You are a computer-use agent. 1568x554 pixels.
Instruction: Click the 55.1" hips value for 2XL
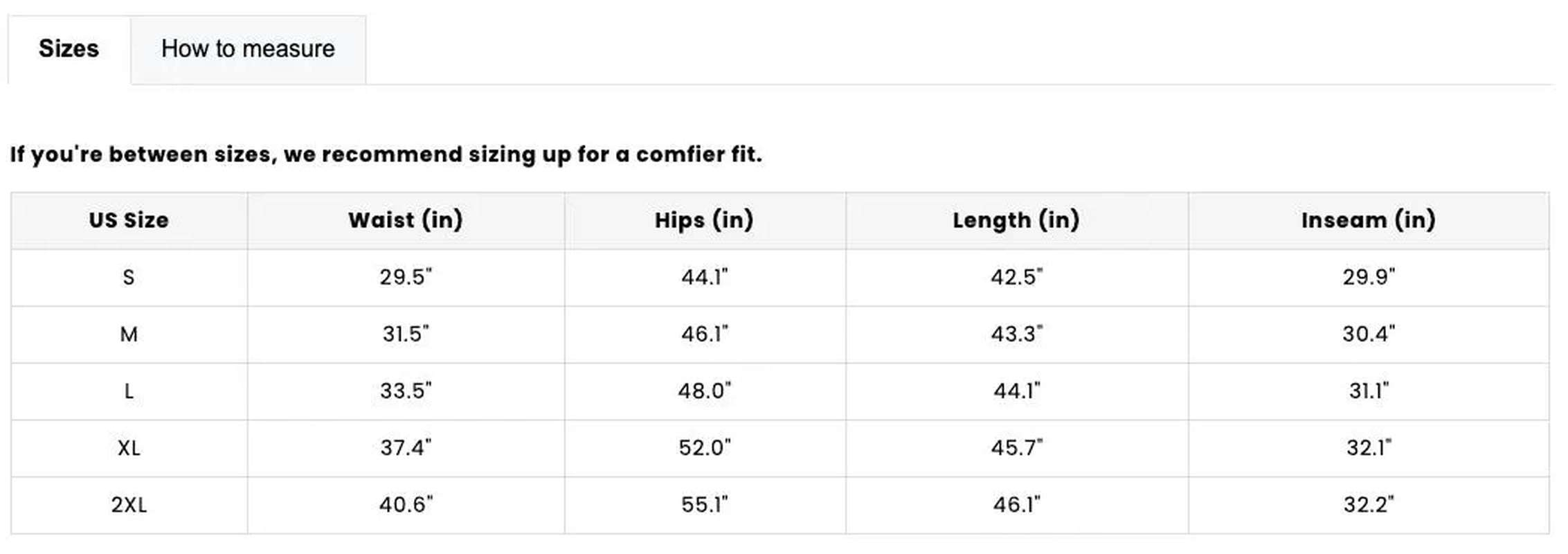point(705,505)
